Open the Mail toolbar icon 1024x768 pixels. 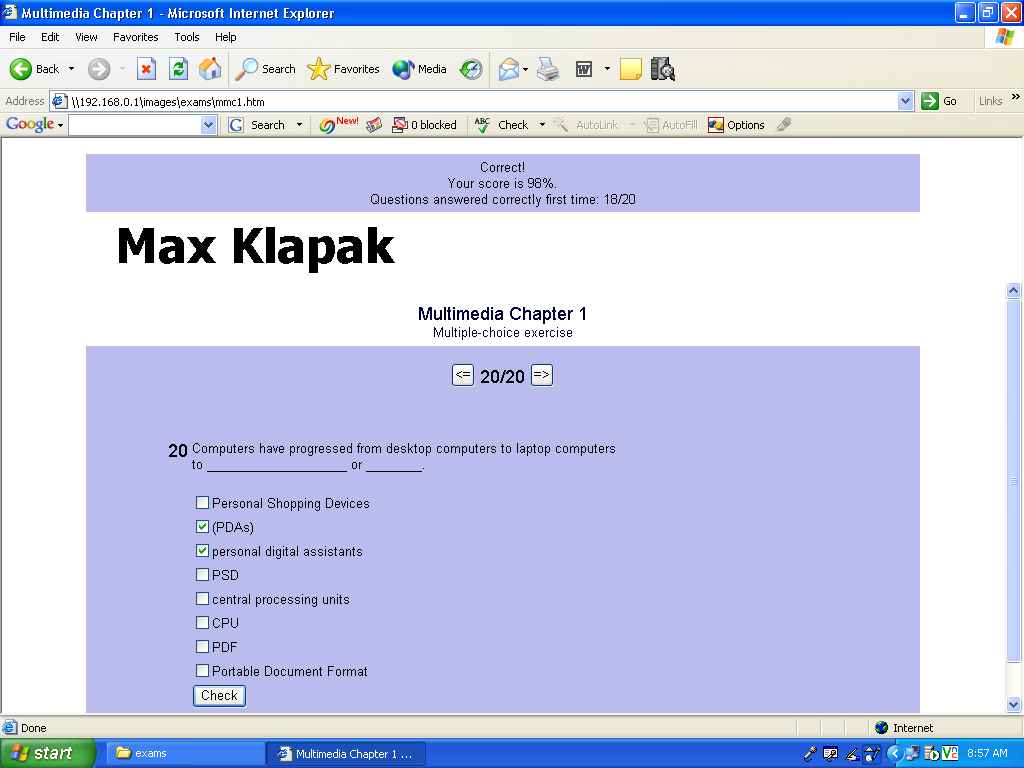point(509,69)
